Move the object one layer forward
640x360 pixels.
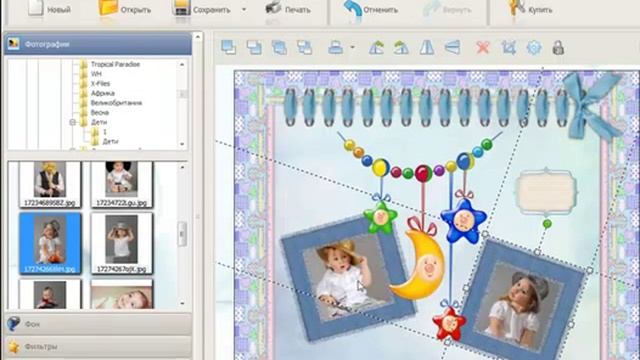279,47
